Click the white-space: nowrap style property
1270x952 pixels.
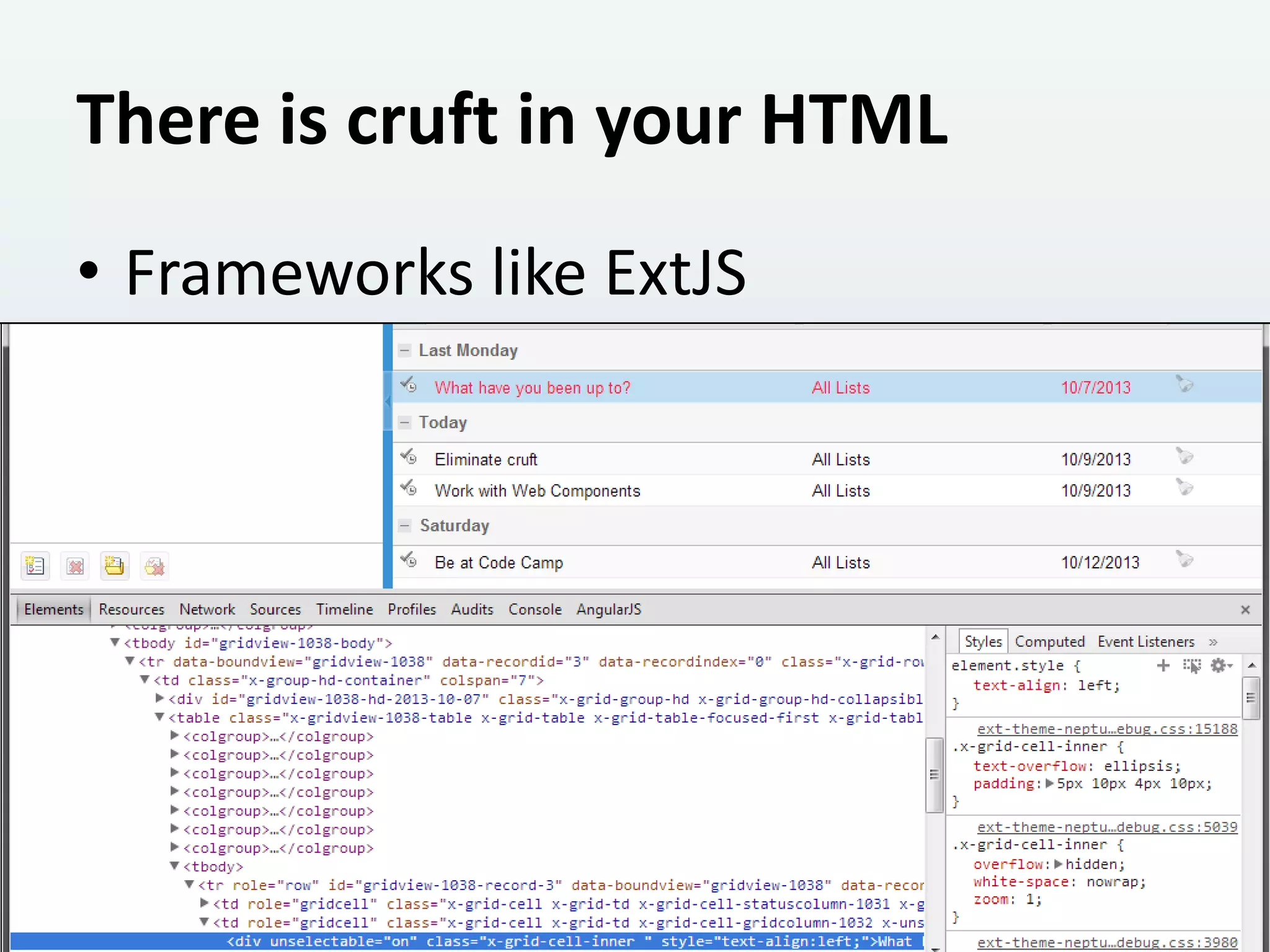(1060, 882)
